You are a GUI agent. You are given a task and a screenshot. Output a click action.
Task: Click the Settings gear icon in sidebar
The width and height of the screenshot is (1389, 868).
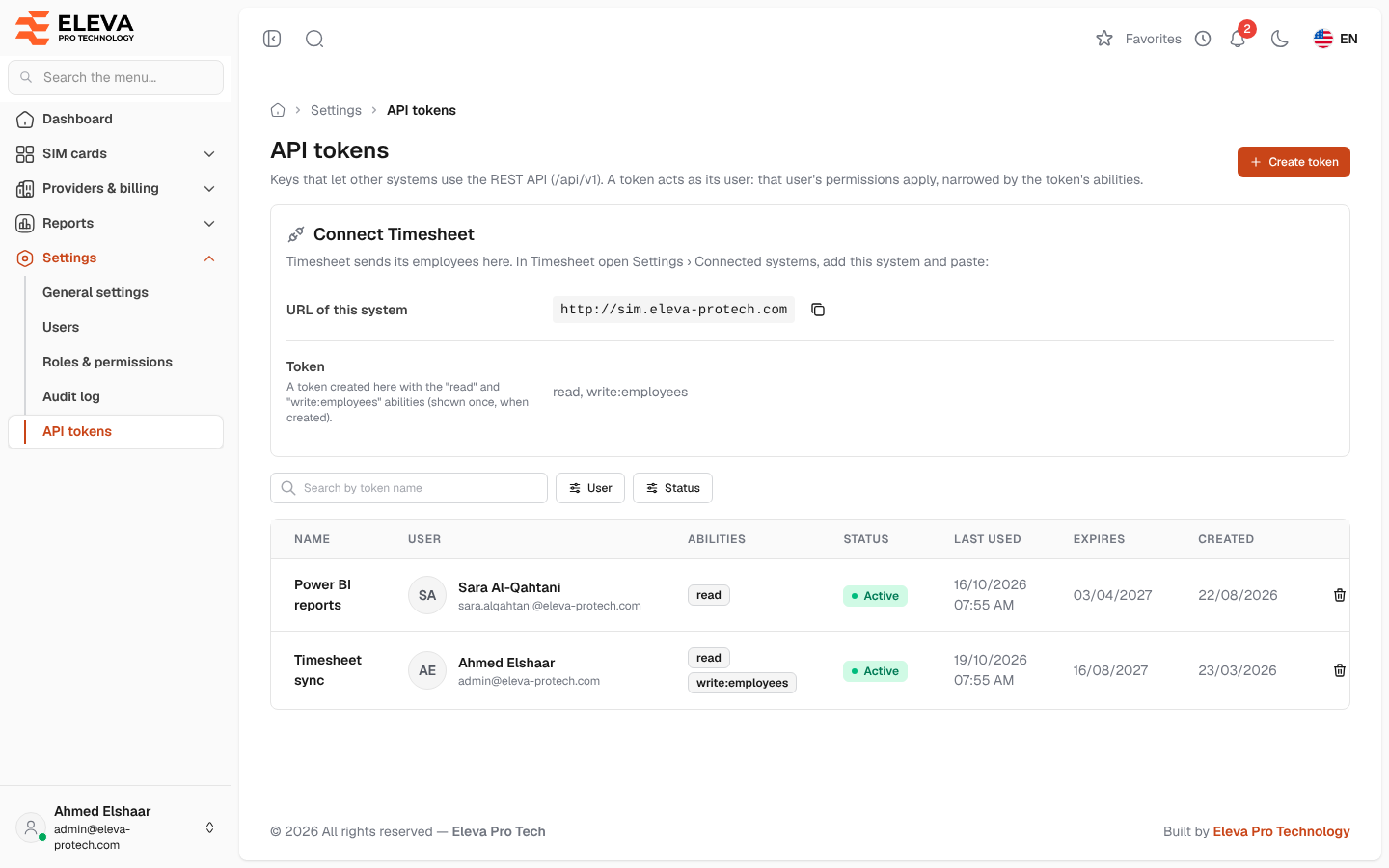click(25, 258)
